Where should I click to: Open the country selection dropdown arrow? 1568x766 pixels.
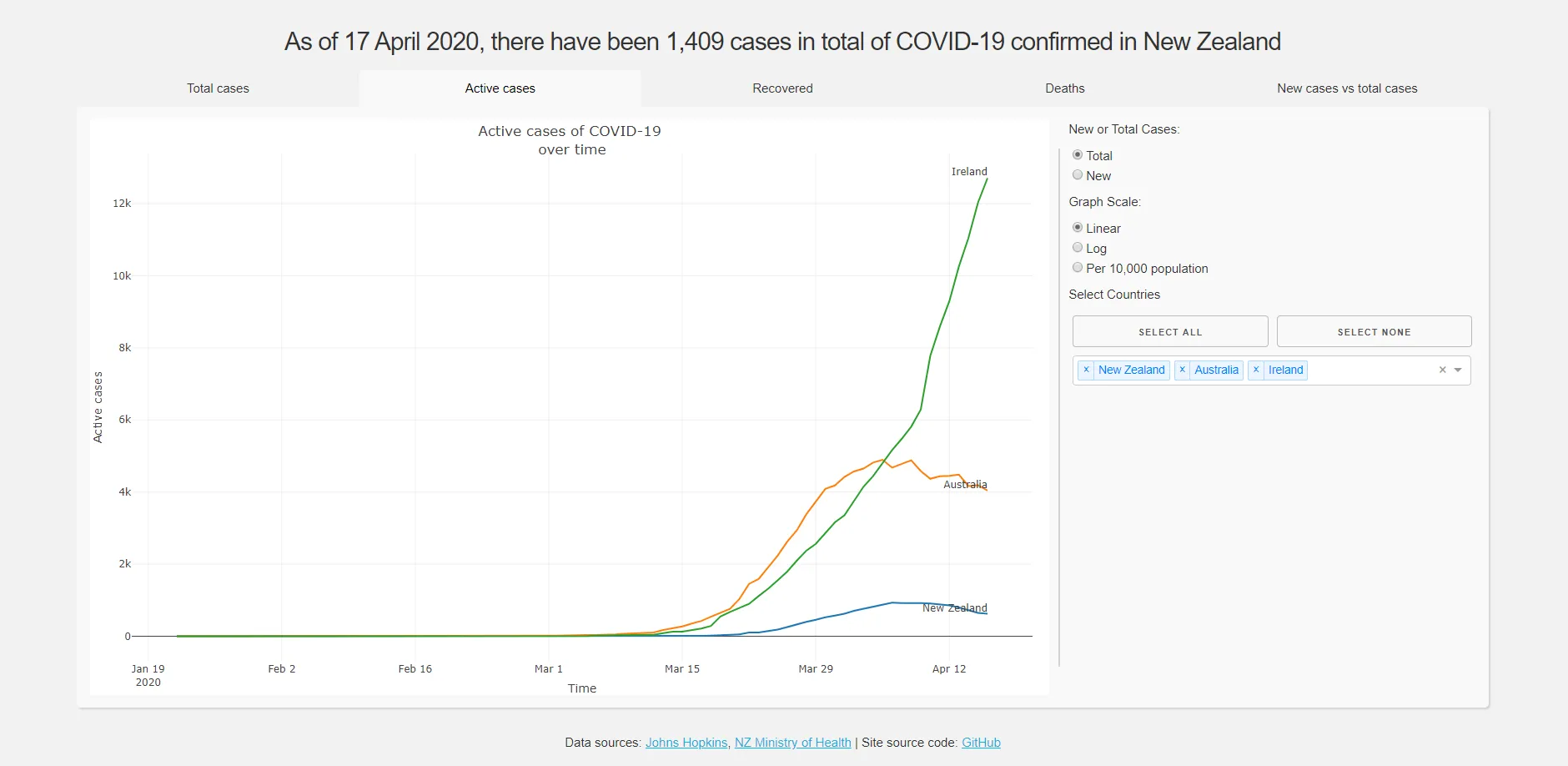1457,370
